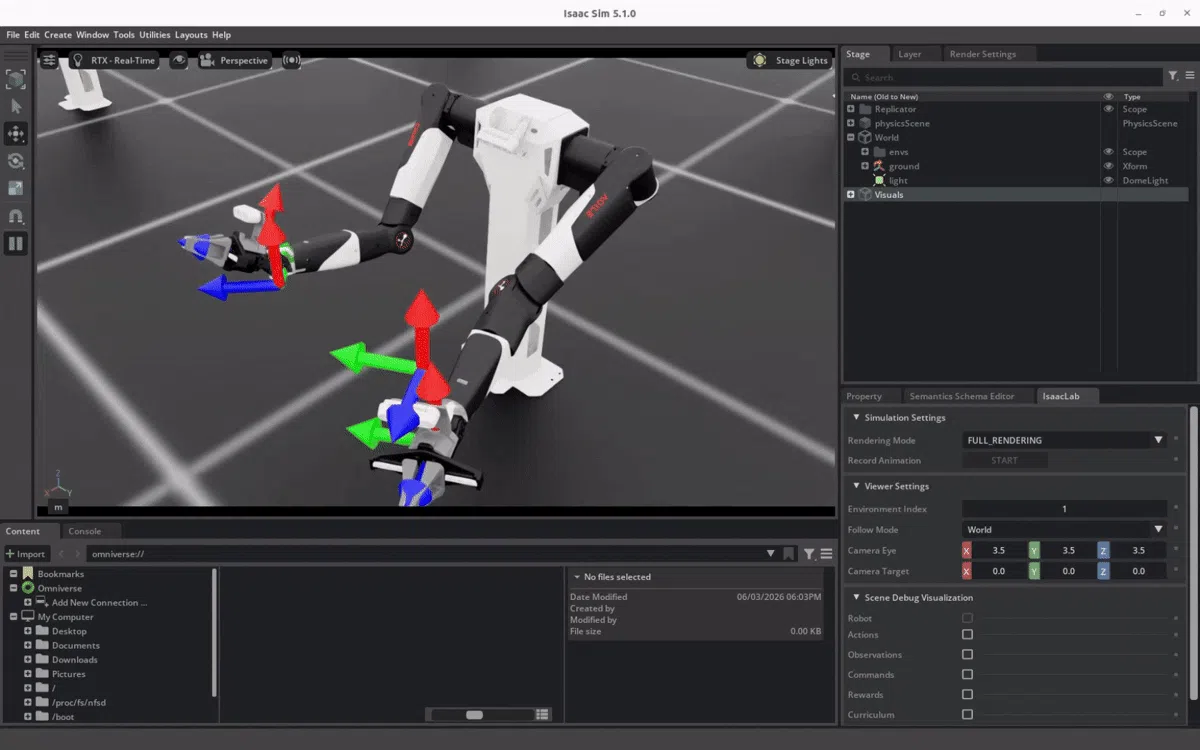Activate the Move tool in the left toolbar

pos(16,133)
